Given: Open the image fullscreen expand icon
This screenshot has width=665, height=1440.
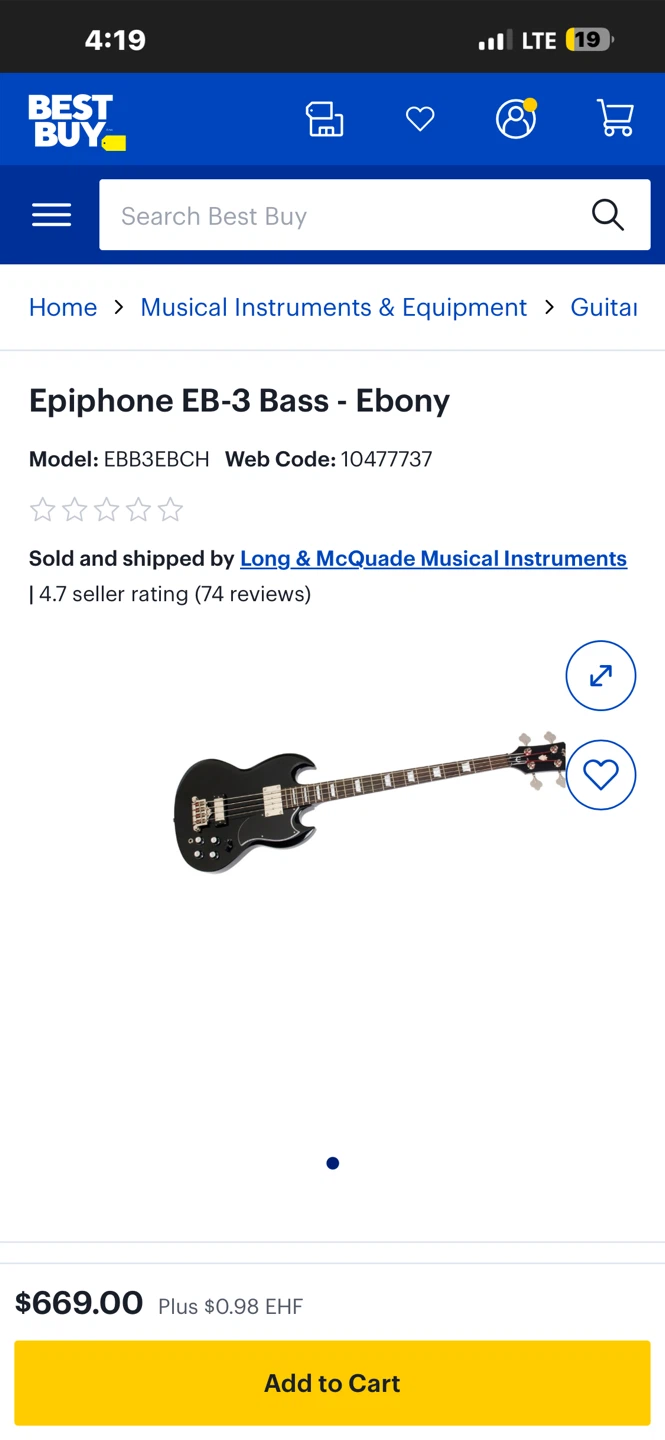Looking at the screenshot, I should [x=600, y=675].
